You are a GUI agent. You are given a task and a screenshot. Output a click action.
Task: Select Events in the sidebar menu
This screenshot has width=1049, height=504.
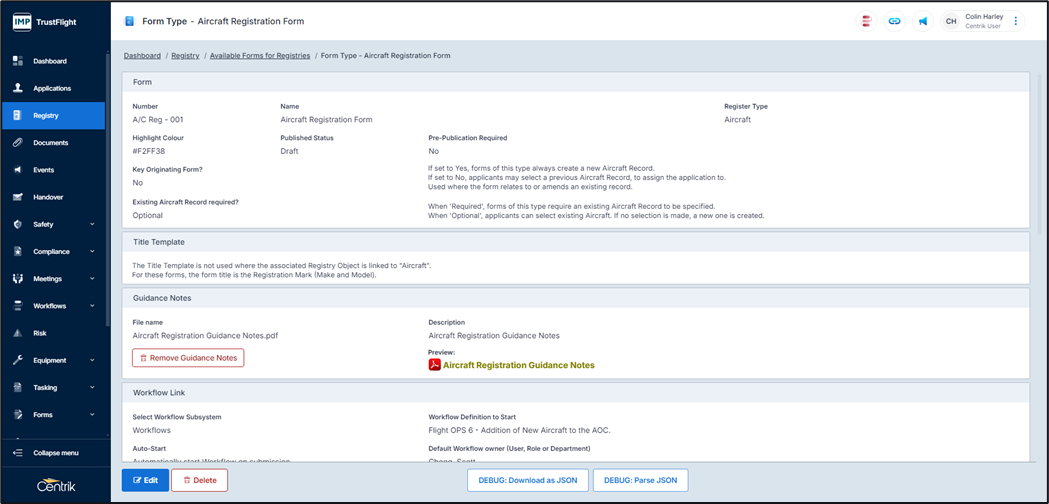44,170
